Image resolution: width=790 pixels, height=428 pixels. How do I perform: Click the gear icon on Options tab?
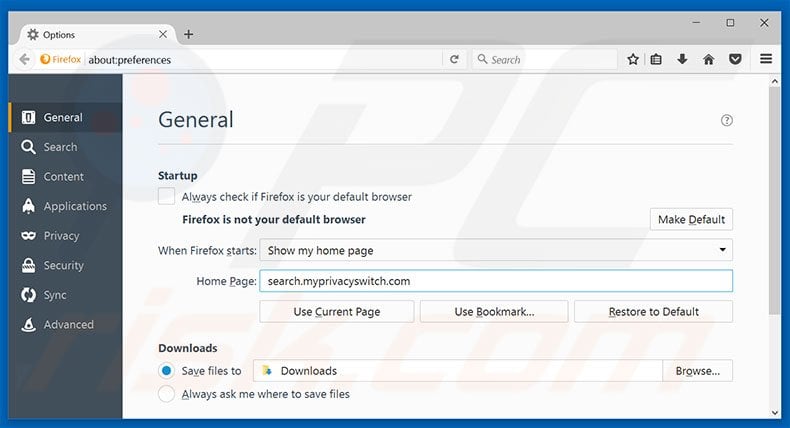pos(33,34)
